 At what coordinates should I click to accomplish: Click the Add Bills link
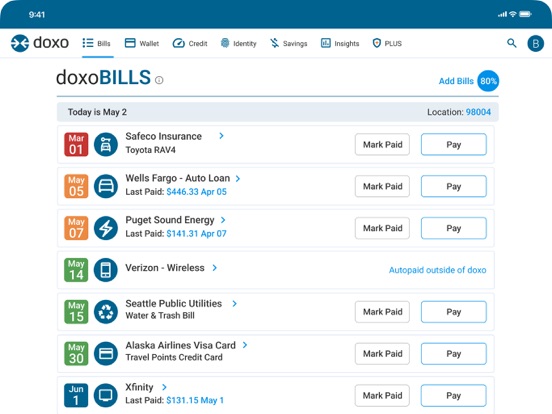coord(456,81)
